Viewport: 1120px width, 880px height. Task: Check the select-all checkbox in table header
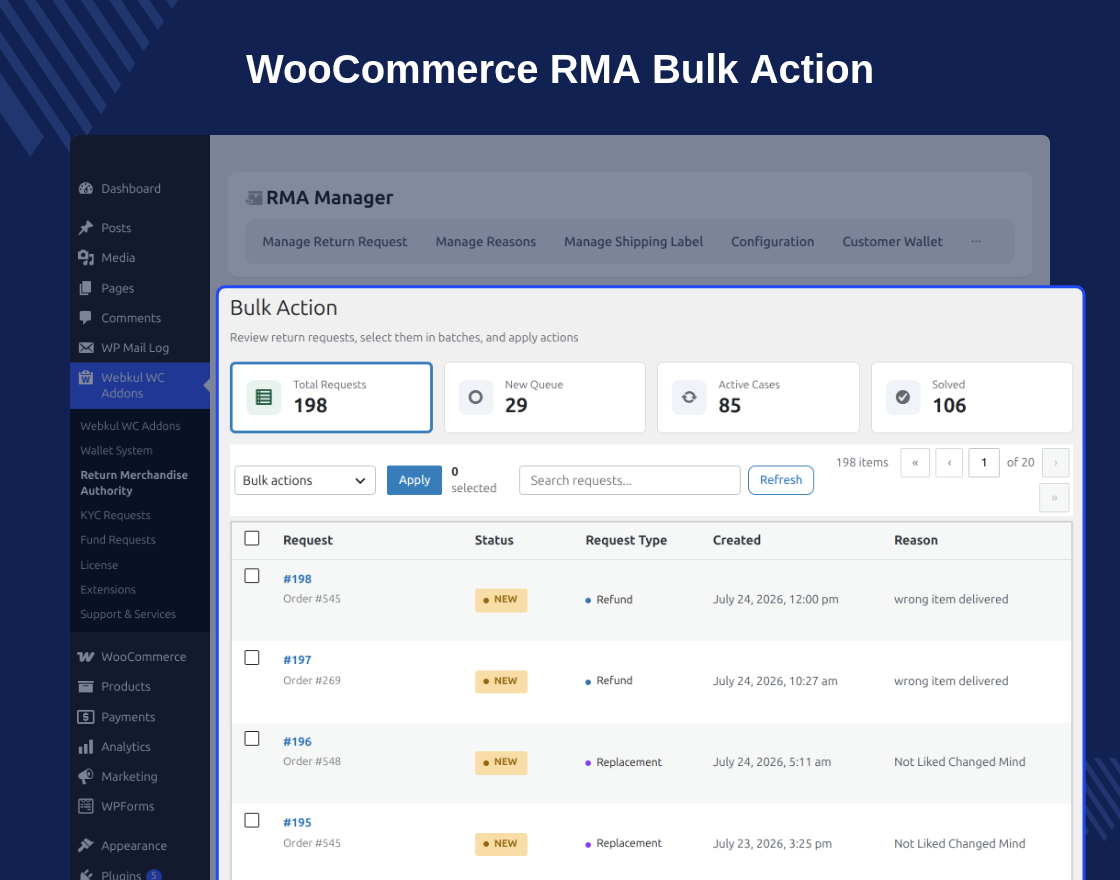coord(252,538)
